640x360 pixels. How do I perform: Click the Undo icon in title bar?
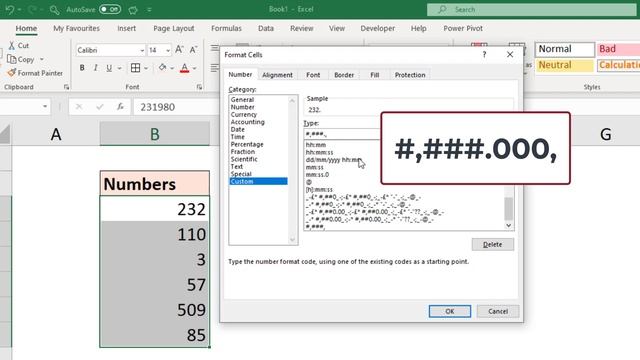[x=9, y=9]
